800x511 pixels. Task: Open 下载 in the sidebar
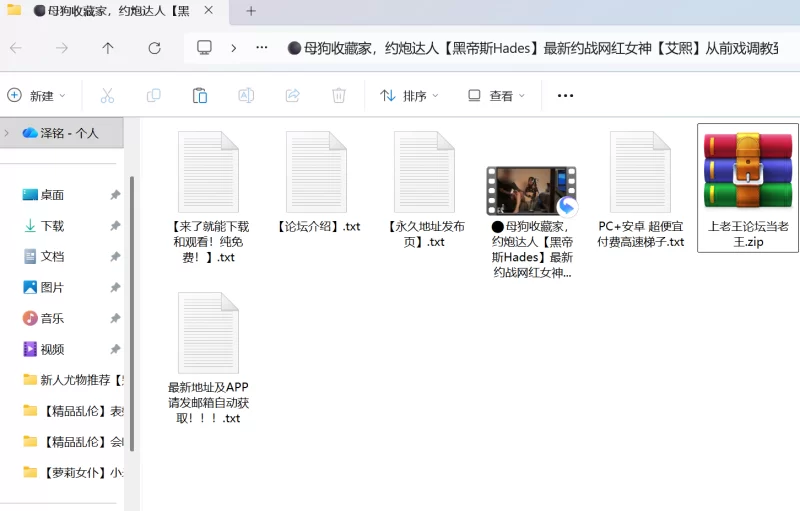(x=52, y=226)
